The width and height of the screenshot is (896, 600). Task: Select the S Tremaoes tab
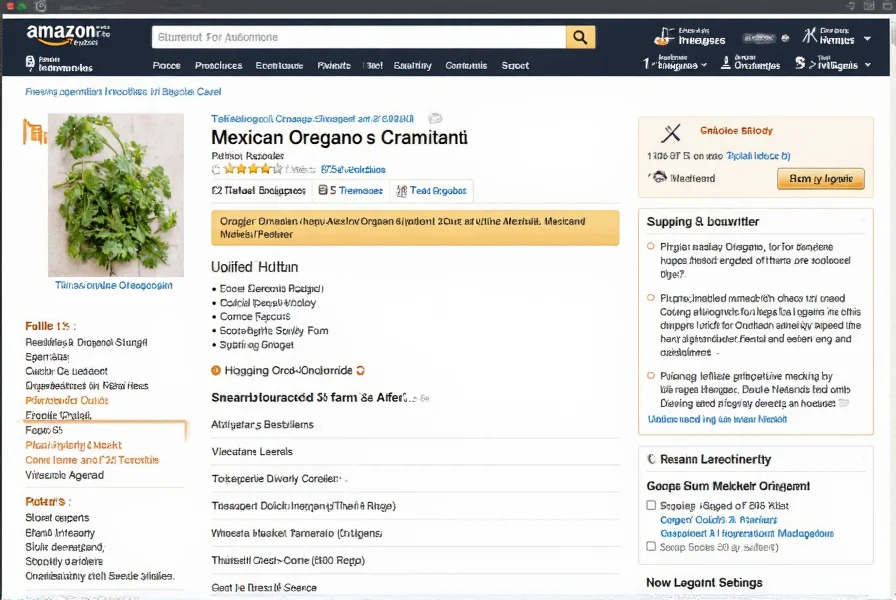350,190
